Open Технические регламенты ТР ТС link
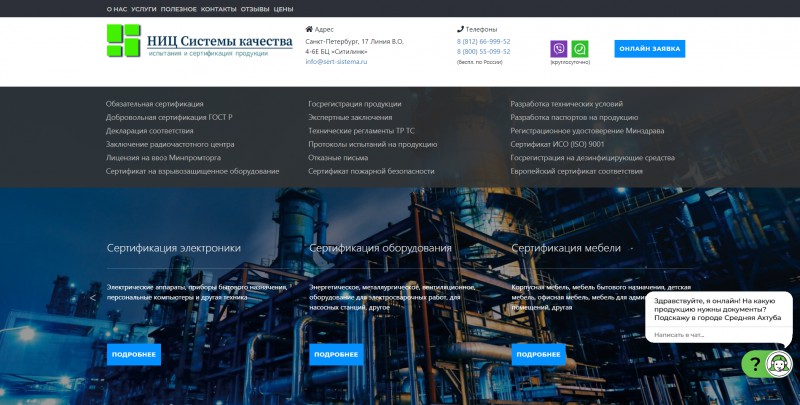Screen dimensions: 800x405 [x=361, y=131]
